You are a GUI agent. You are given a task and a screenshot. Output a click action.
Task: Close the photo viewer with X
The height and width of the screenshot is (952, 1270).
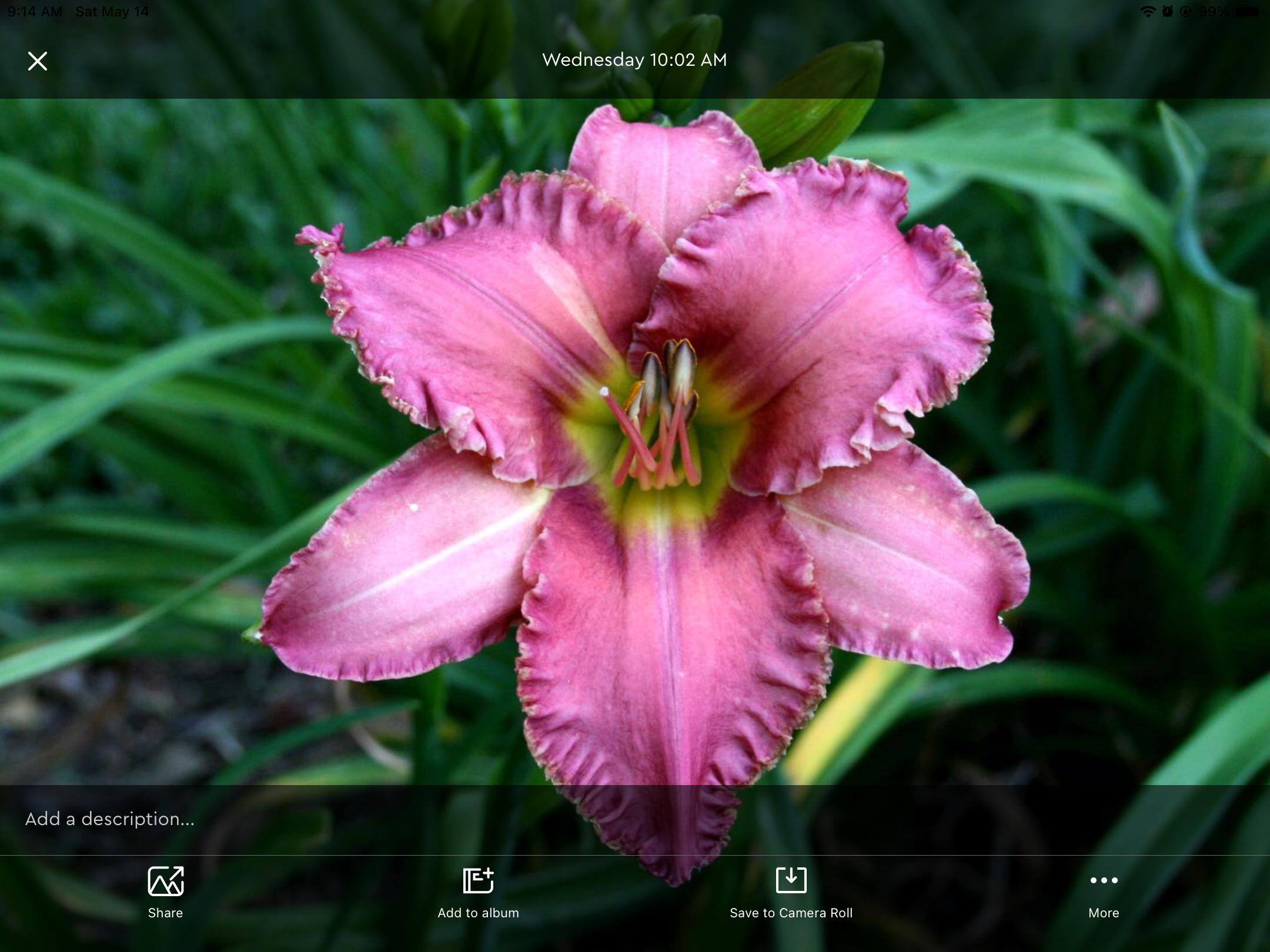tap(38, 61)
